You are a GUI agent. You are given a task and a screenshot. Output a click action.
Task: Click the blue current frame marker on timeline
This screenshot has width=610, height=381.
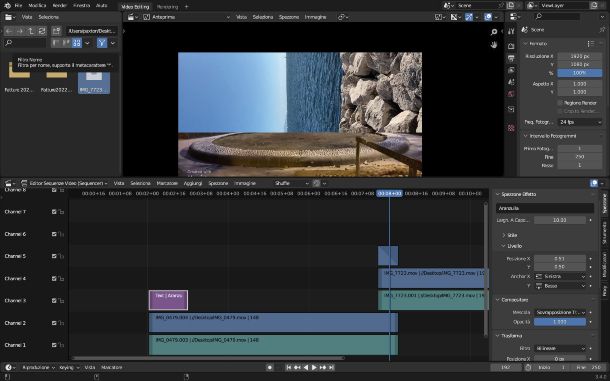tap(389, 193)
